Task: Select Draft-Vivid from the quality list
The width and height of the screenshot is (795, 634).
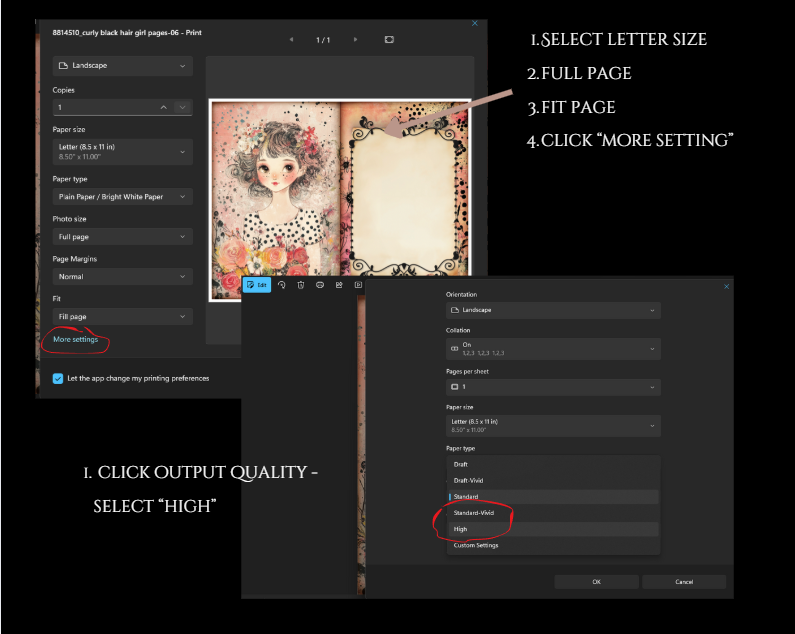Action: click(x=553, y=481)
